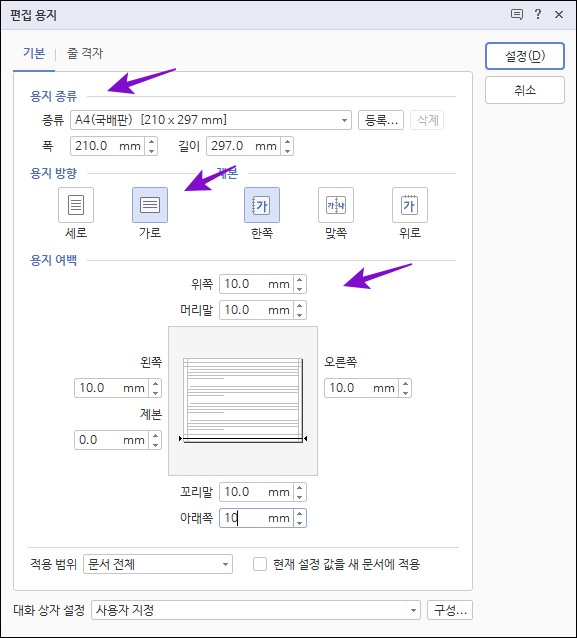The image size is (577, 638).
Task: Increase 머리말 margin with up stepper
Action: point(300,306)
